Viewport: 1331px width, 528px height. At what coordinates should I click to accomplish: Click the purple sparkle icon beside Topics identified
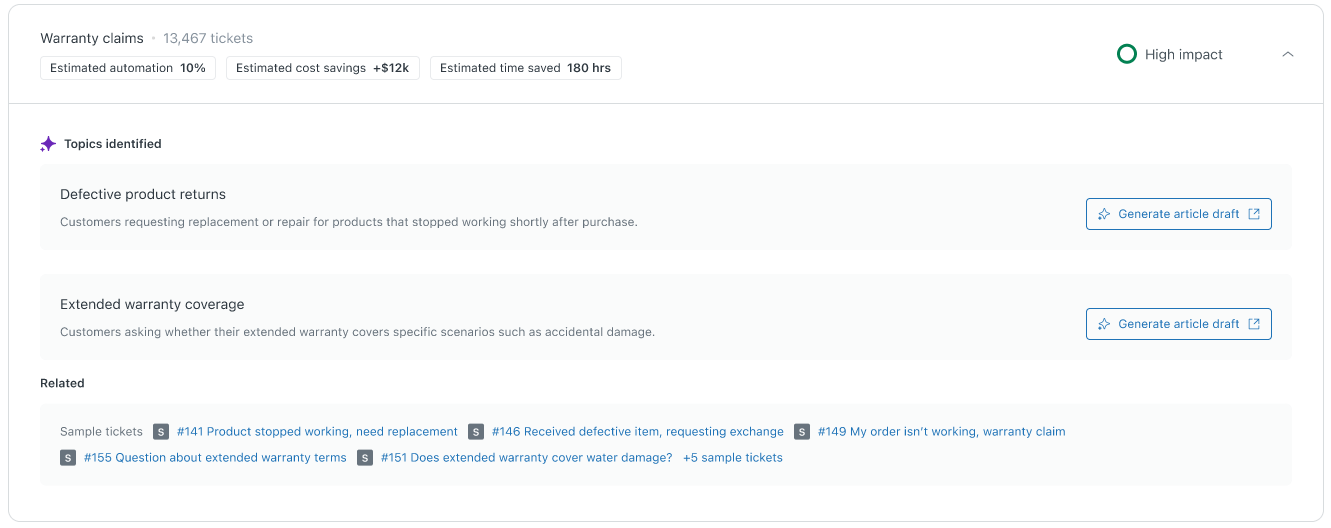pyautogui.click(x=48, y=144)
